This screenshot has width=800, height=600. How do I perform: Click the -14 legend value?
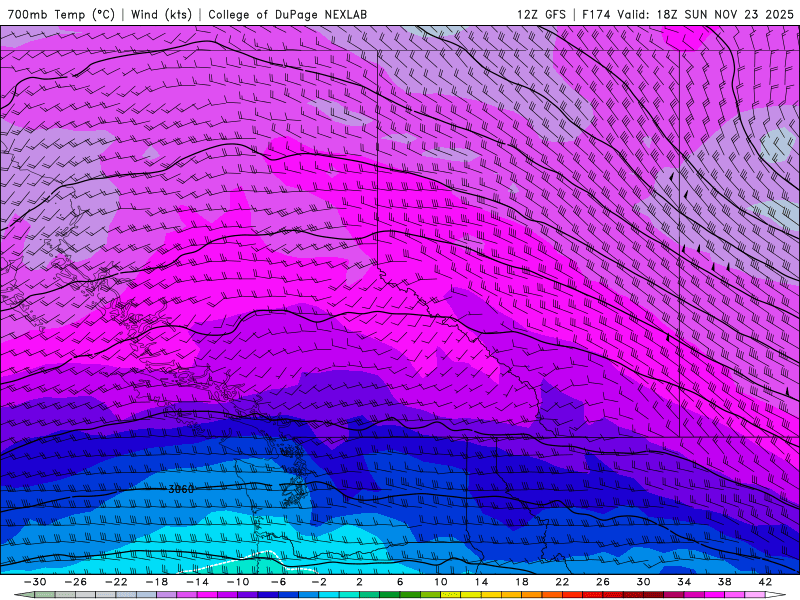[197, 582]
